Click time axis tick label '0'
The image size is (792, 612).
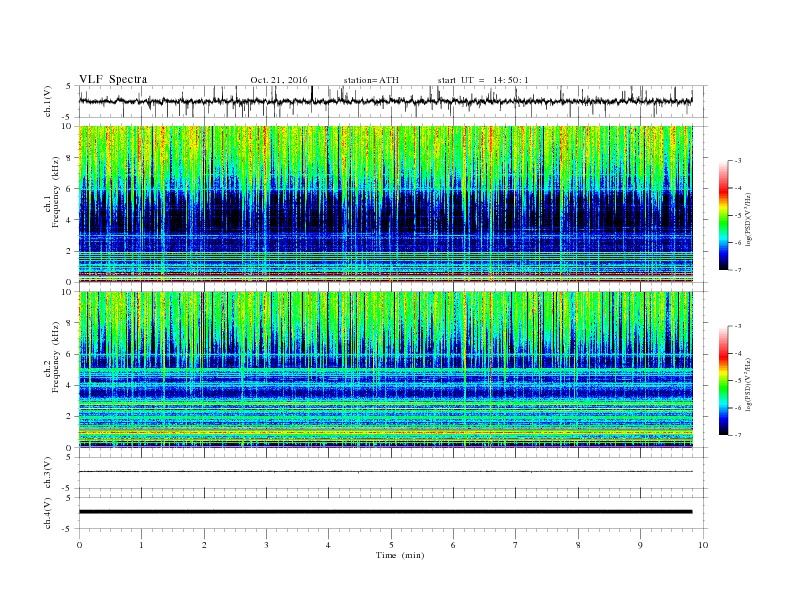point(79,545)
